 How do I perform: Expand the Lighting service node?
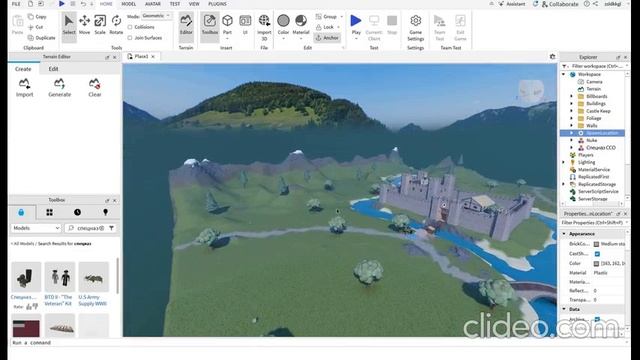pyautogui.click(x=564, y=162)
